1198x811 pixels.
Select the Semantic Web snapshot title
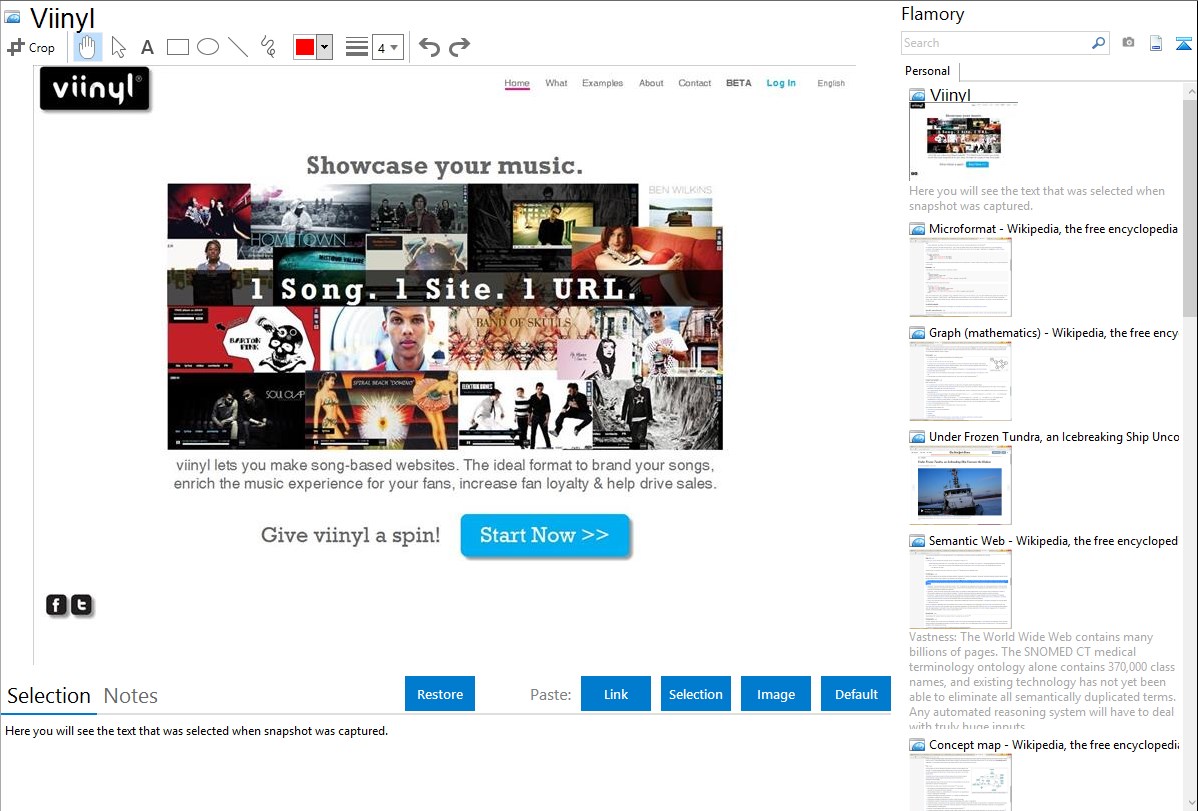point(1053,540)
